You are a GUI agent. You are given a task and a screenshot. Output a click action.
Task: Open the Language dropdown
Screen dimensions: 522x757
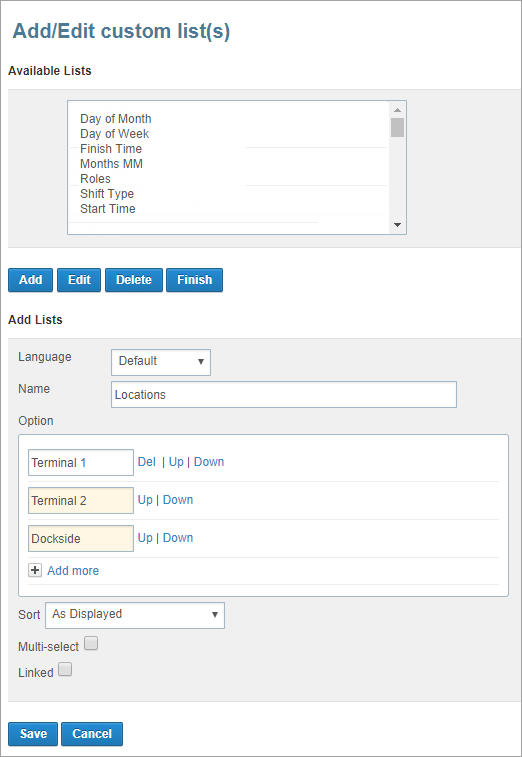pos(161,362)
